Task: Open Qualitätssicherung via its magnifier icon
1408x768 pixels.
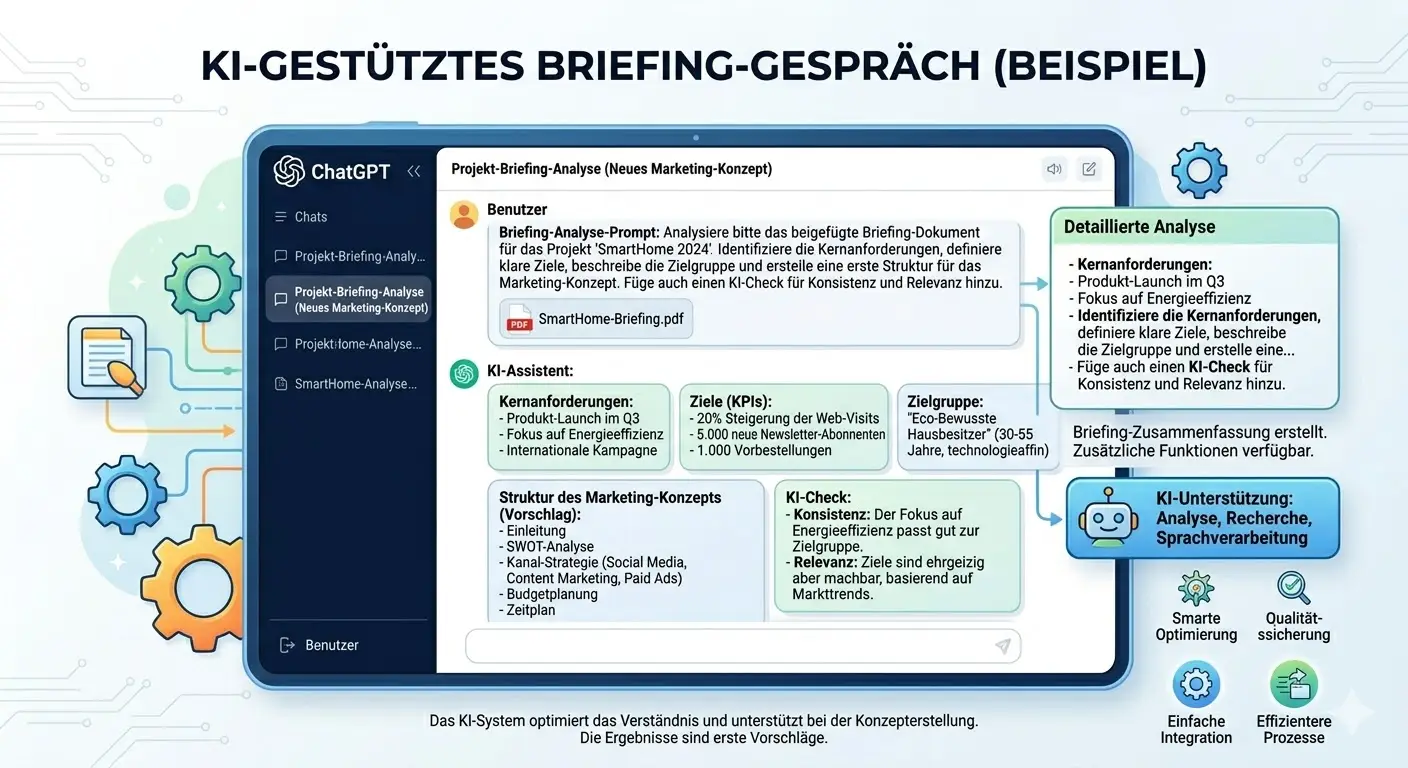Action: pyautogui.click(x=1294, y=588)
